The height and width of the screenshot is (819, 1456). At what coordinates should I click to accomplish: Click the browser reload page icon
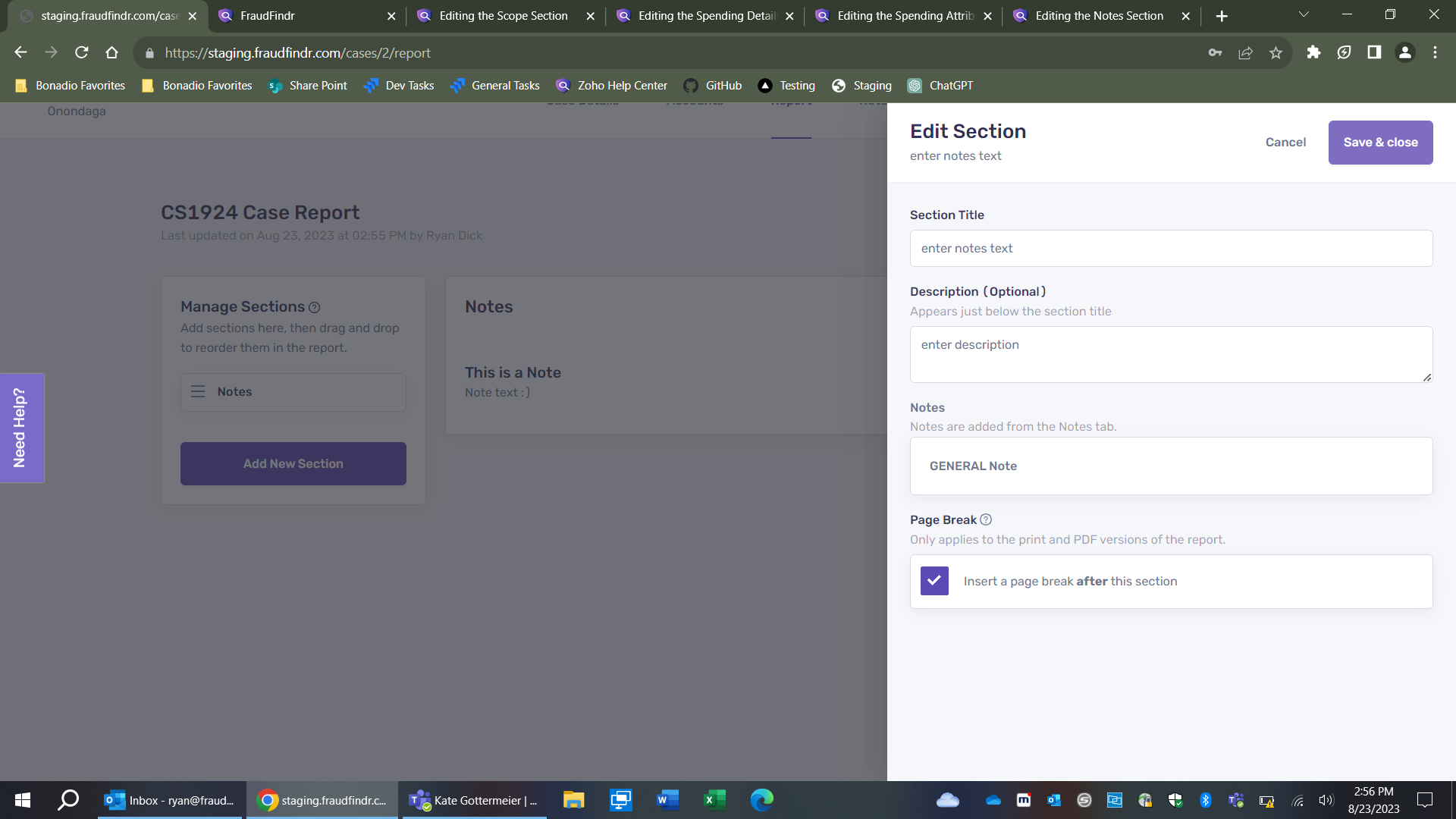pyautogui.click(x=82, y=52)
